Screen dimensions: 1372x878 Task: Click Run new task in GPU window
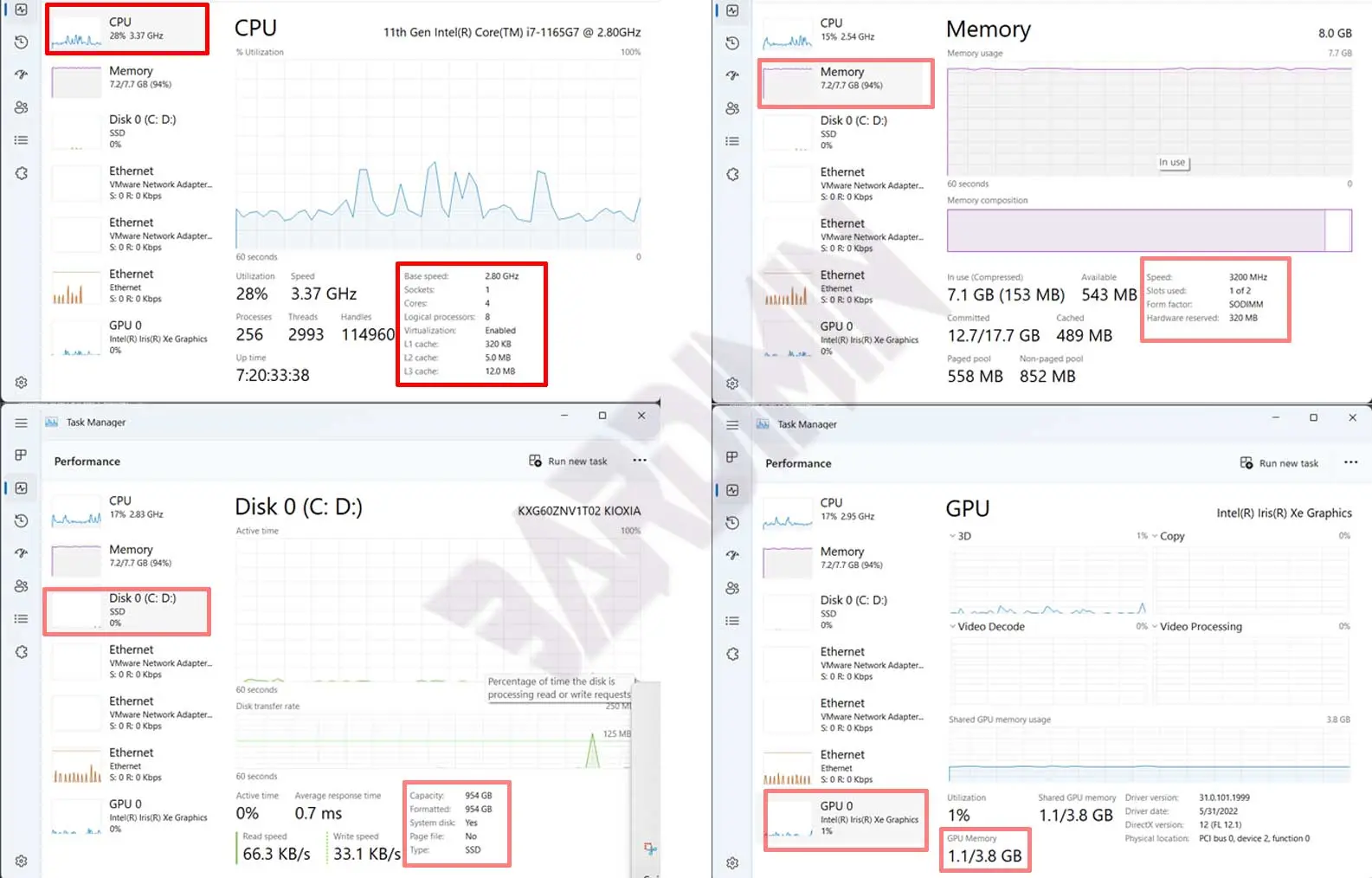pyautogui.click(x=1279, y=463)
